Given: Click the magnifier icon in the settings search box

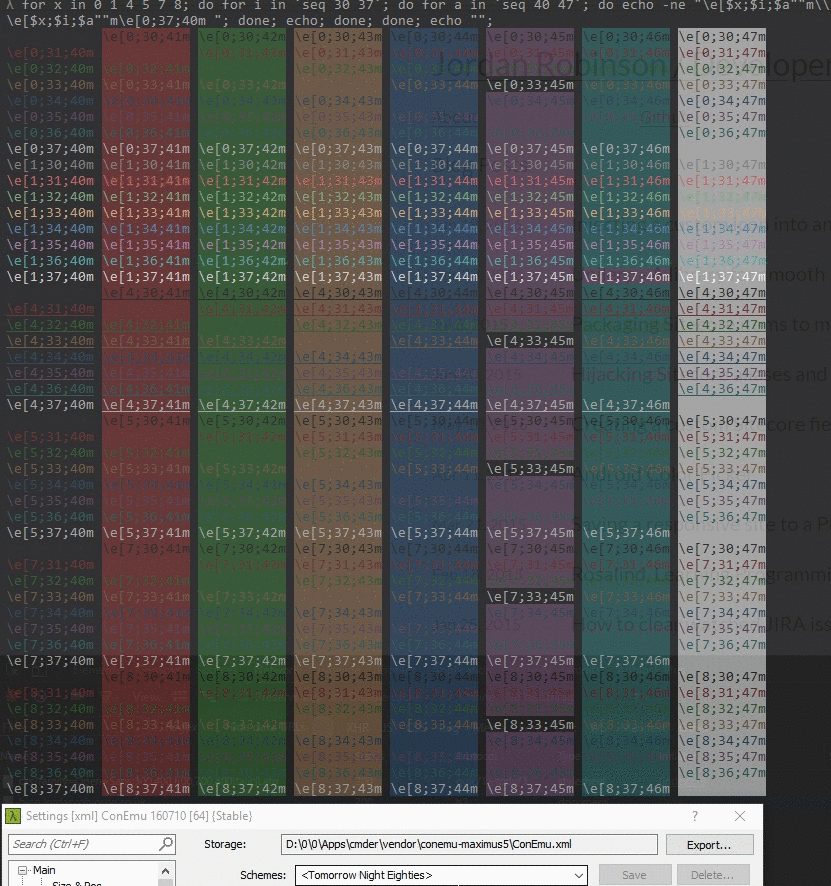Looking at the screenshot, I should coord(166,844).
